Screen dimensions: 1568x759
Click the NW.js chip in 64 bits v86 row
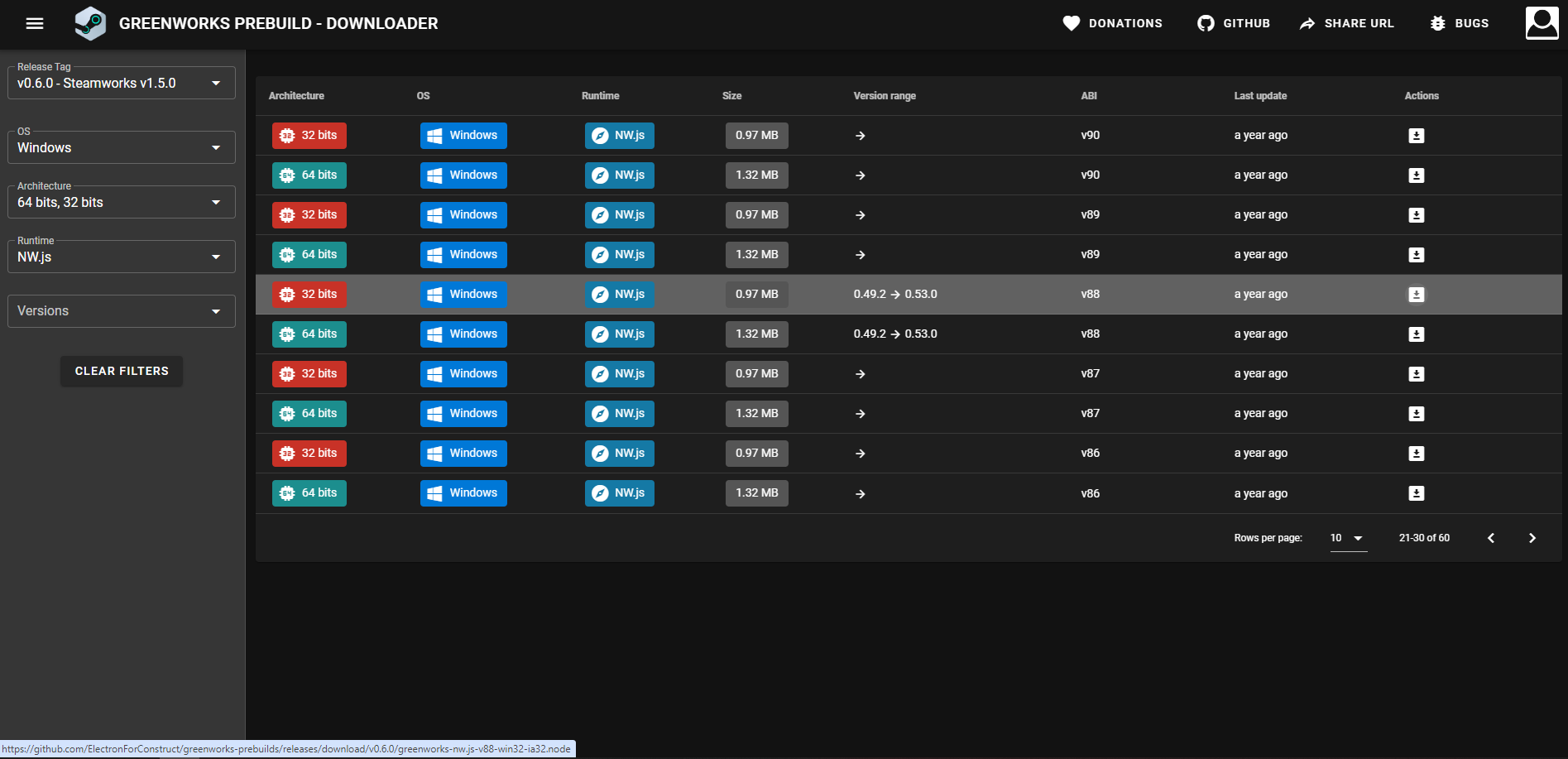coord(620,493)
